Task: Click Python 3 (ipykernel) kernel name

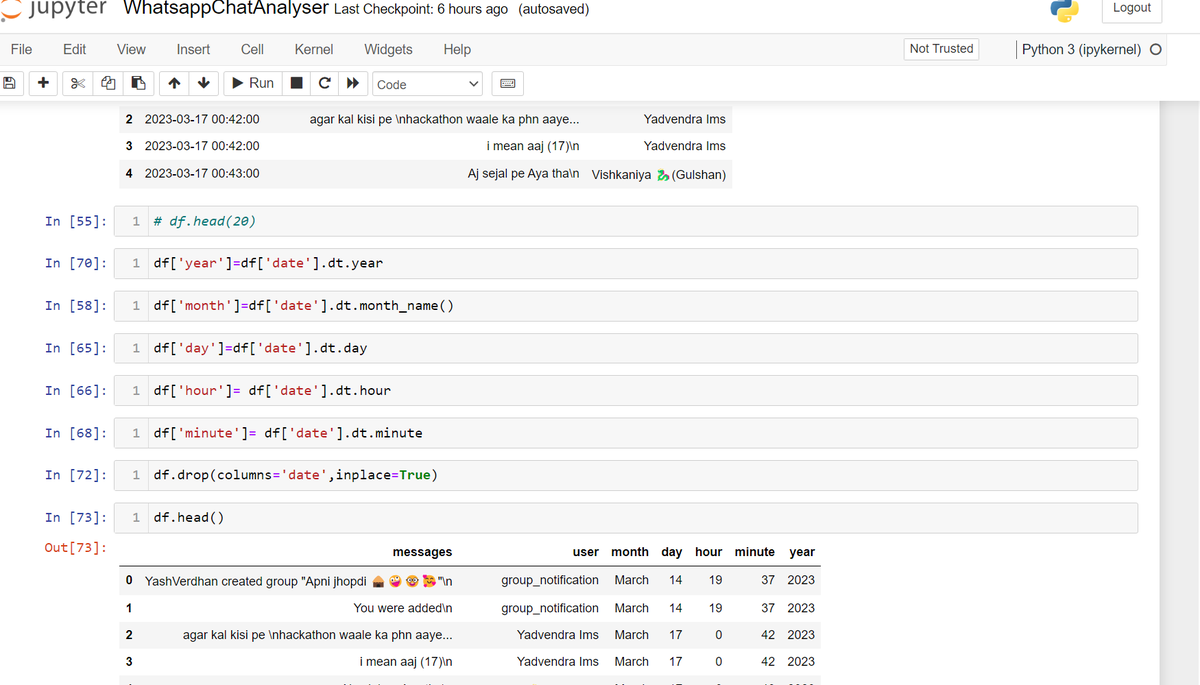Action: tap(1081, 49)
